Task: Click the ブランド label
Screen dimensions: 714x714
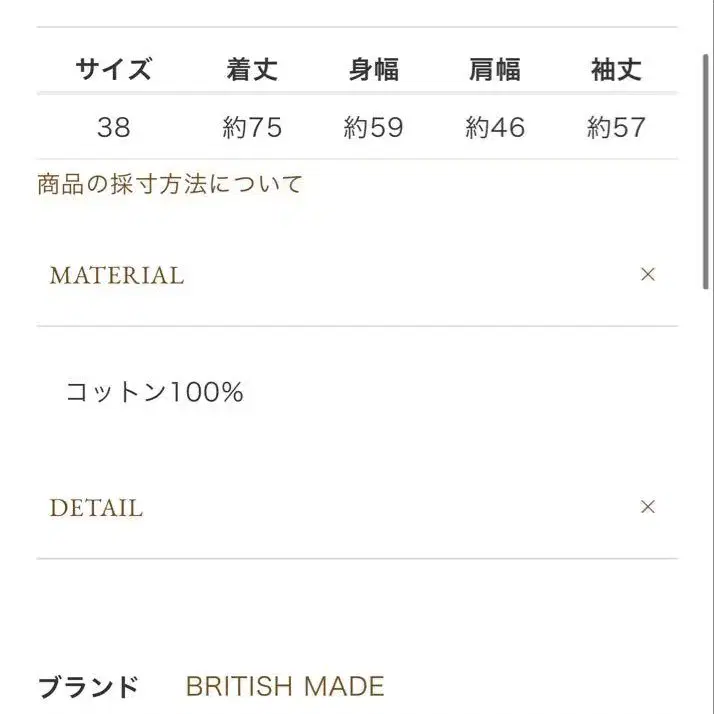Action: point(88,688)
